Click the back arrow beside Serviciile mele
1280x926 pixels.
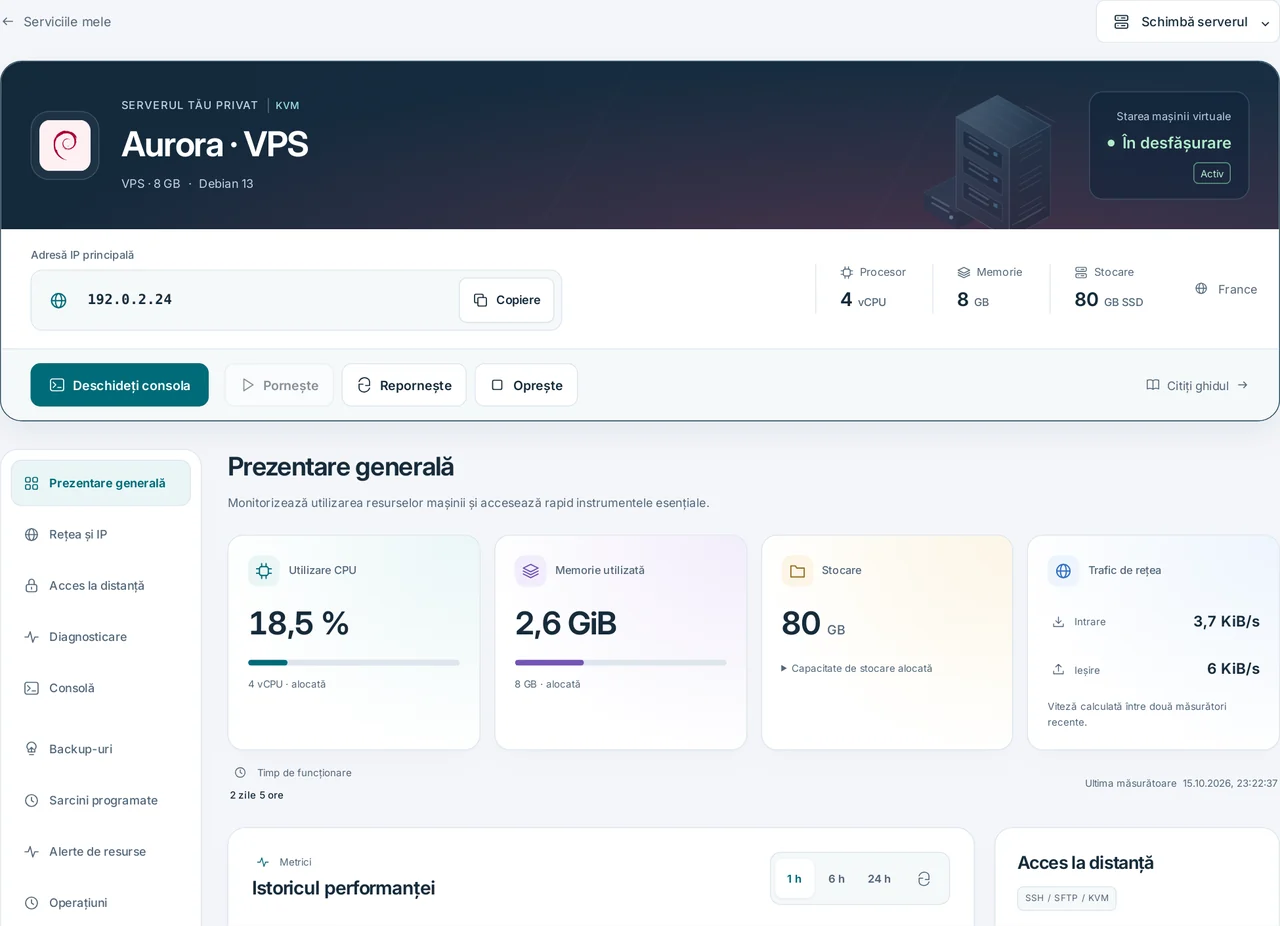8,22
